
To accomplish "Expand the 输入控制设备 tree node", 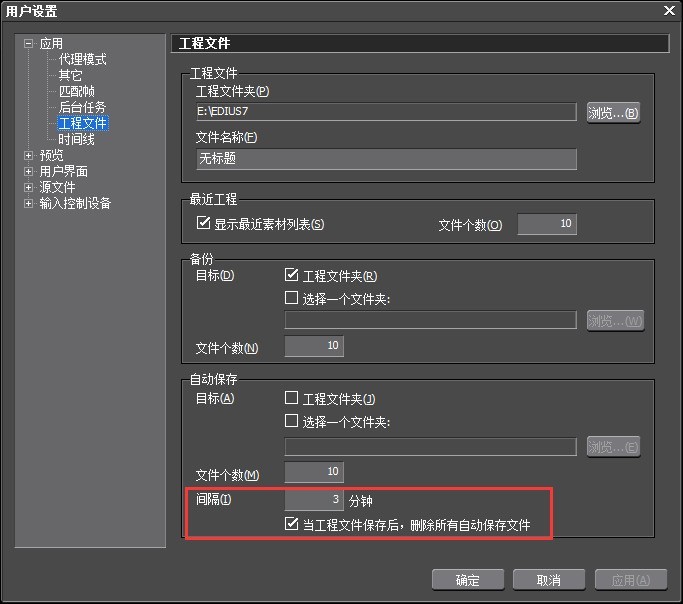I will point(29,203).
